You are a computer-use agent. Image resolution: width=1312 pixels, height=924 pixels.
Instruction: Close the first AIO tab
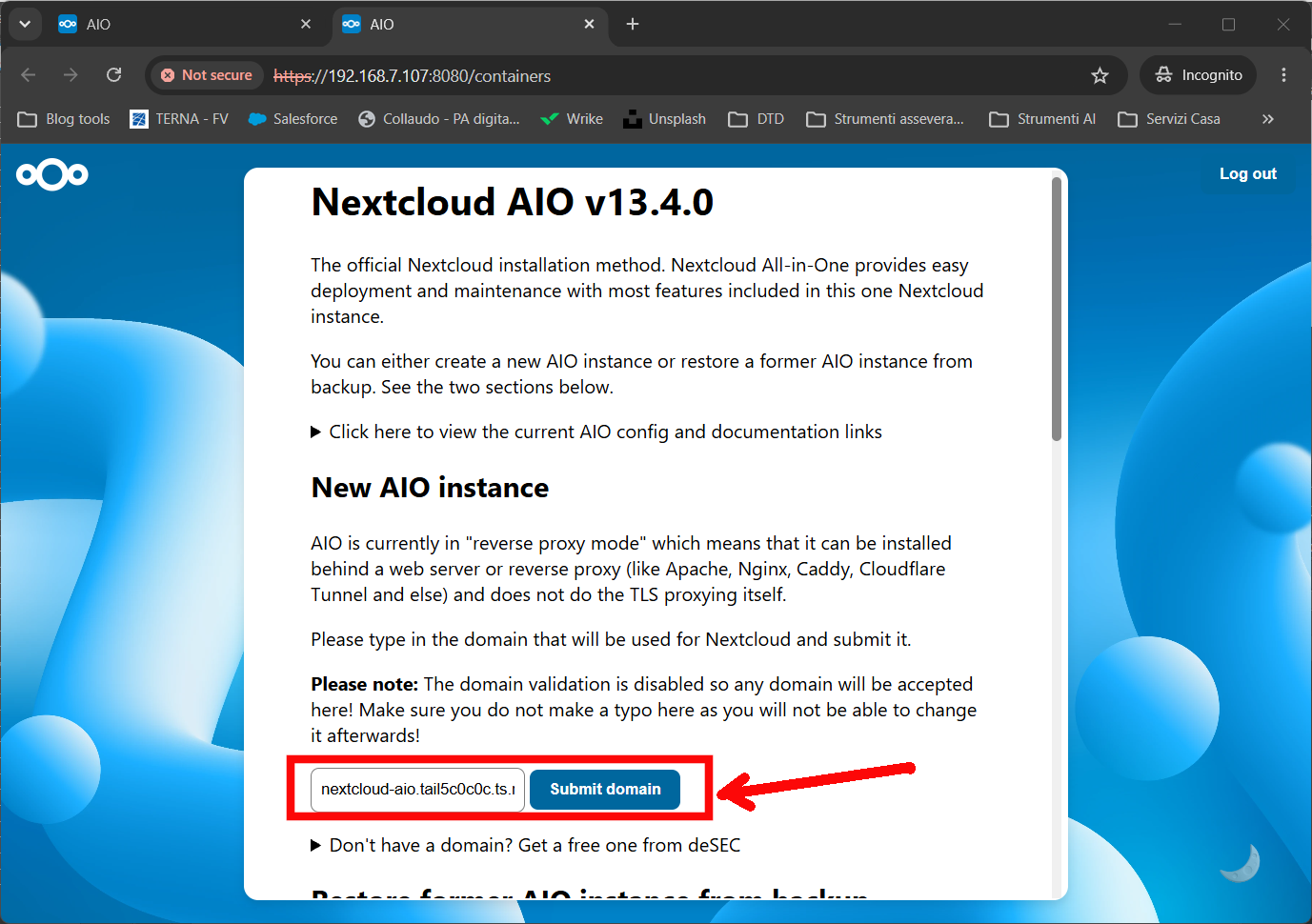tap(306, 25)
